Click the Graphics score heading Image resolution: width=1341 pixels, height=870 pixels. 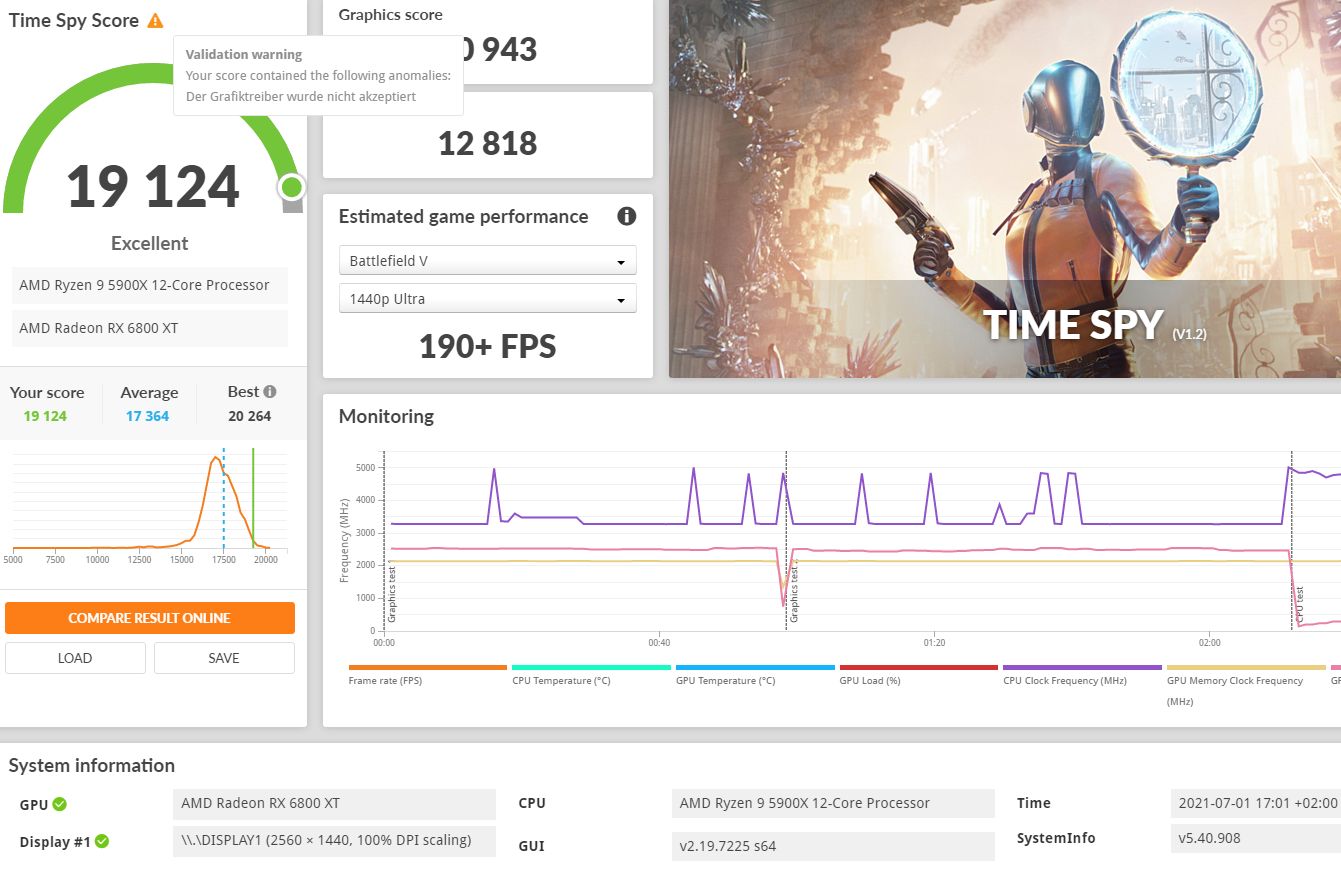click(x=390, y=15)
